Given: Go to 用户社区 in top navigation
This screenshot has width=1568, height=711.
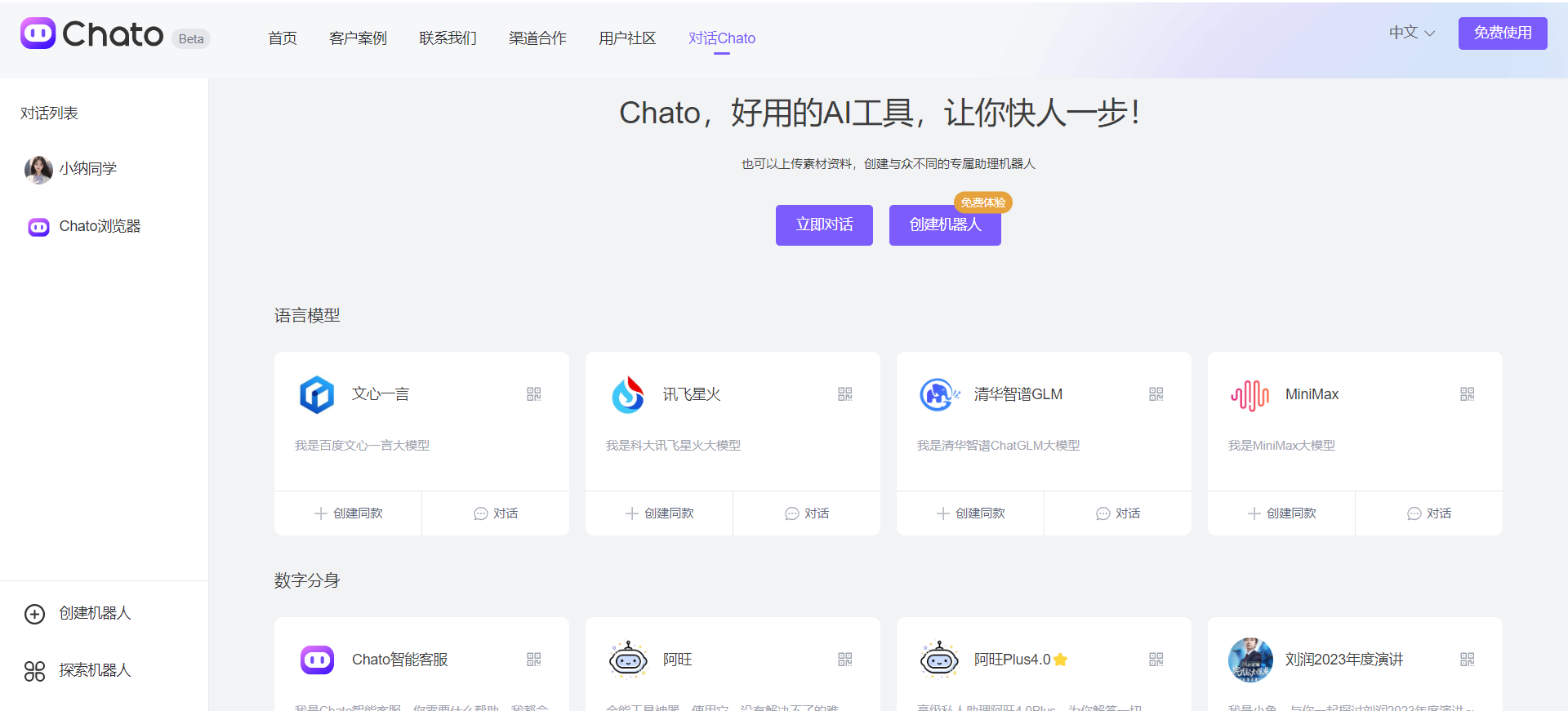Looking at the screenshot, I should pos(626,38).
